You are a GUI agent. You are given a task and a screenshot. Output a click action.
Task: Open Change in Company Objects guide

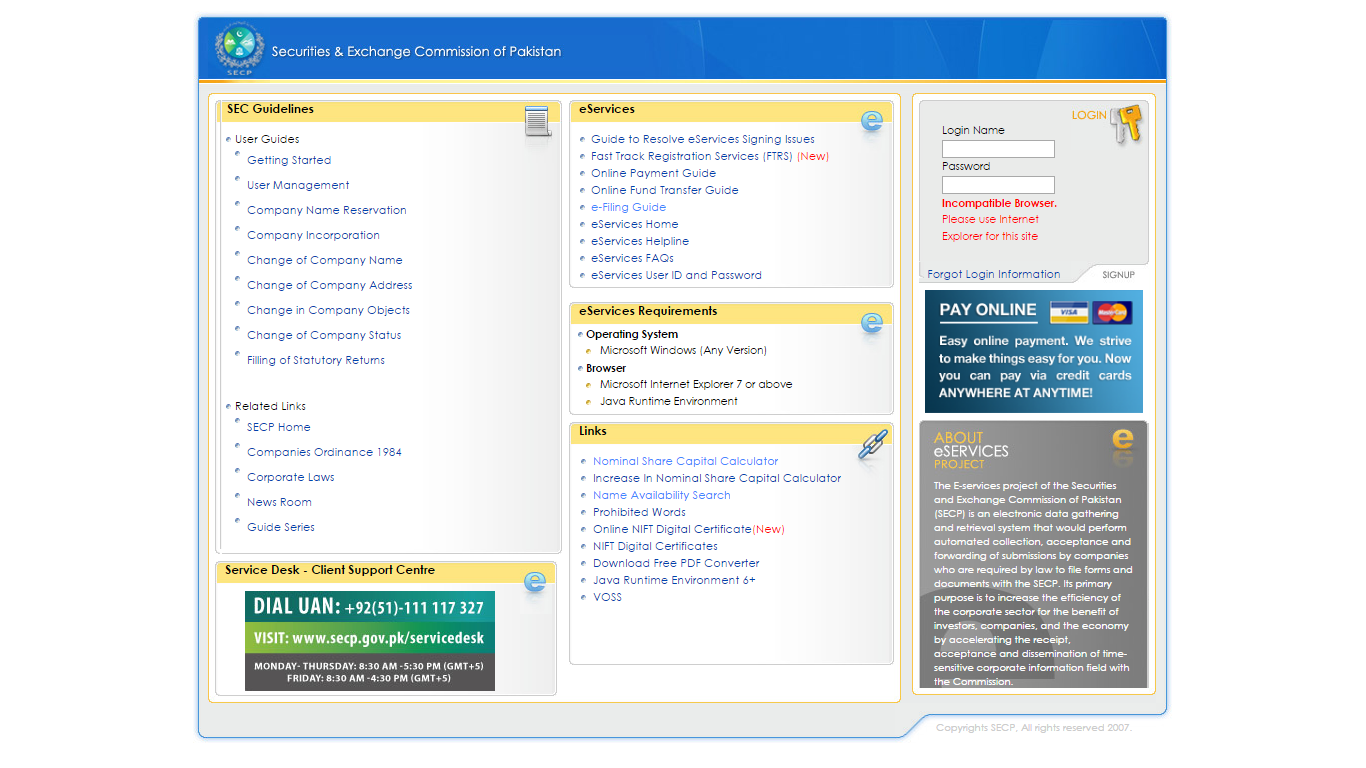(328, 310)
